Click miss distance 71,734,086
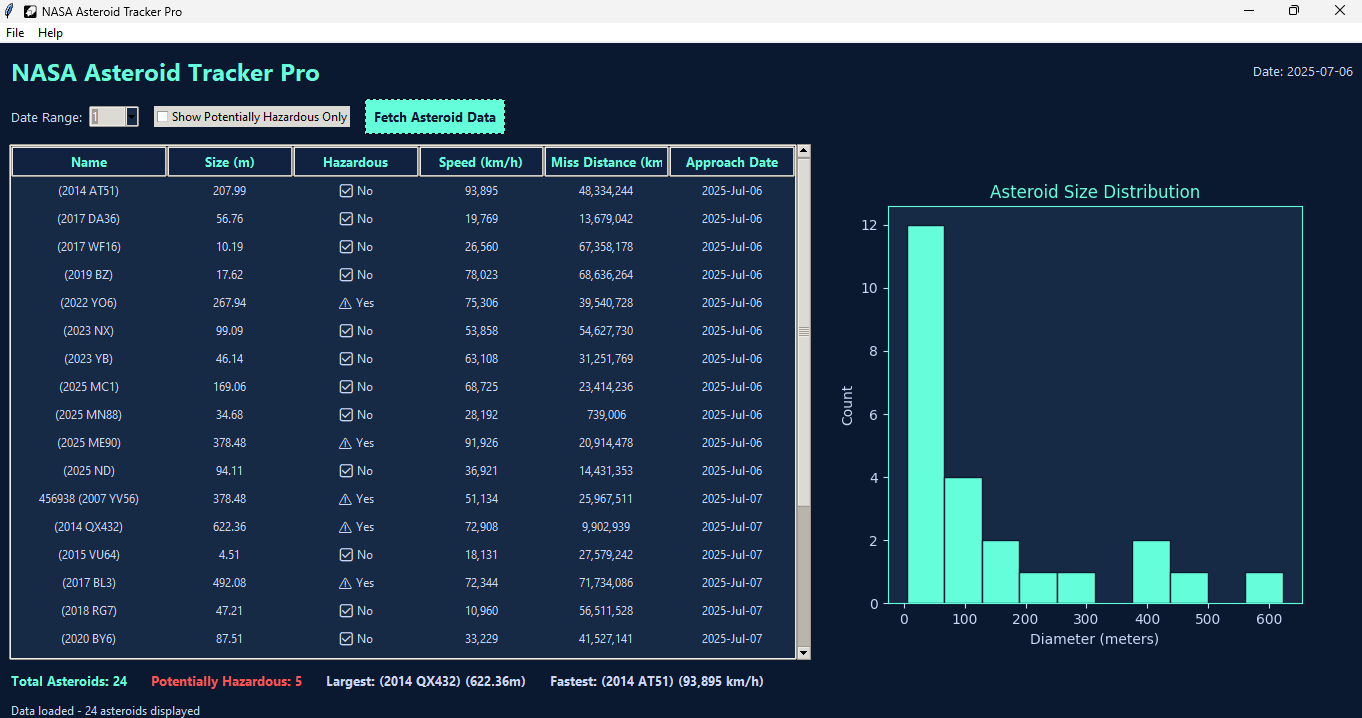 point(606,583)
